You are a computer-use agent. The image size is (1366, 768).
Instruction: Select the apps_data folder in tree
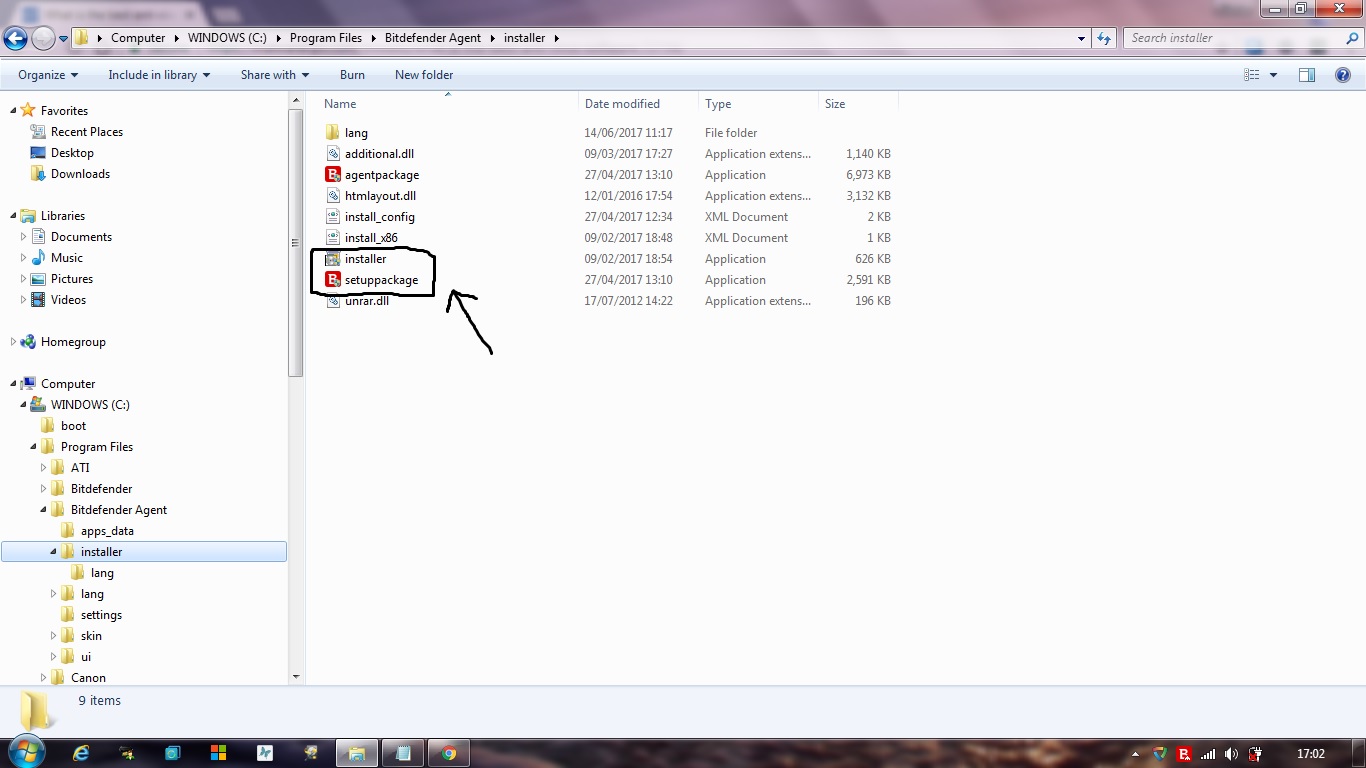coord(107,531)
